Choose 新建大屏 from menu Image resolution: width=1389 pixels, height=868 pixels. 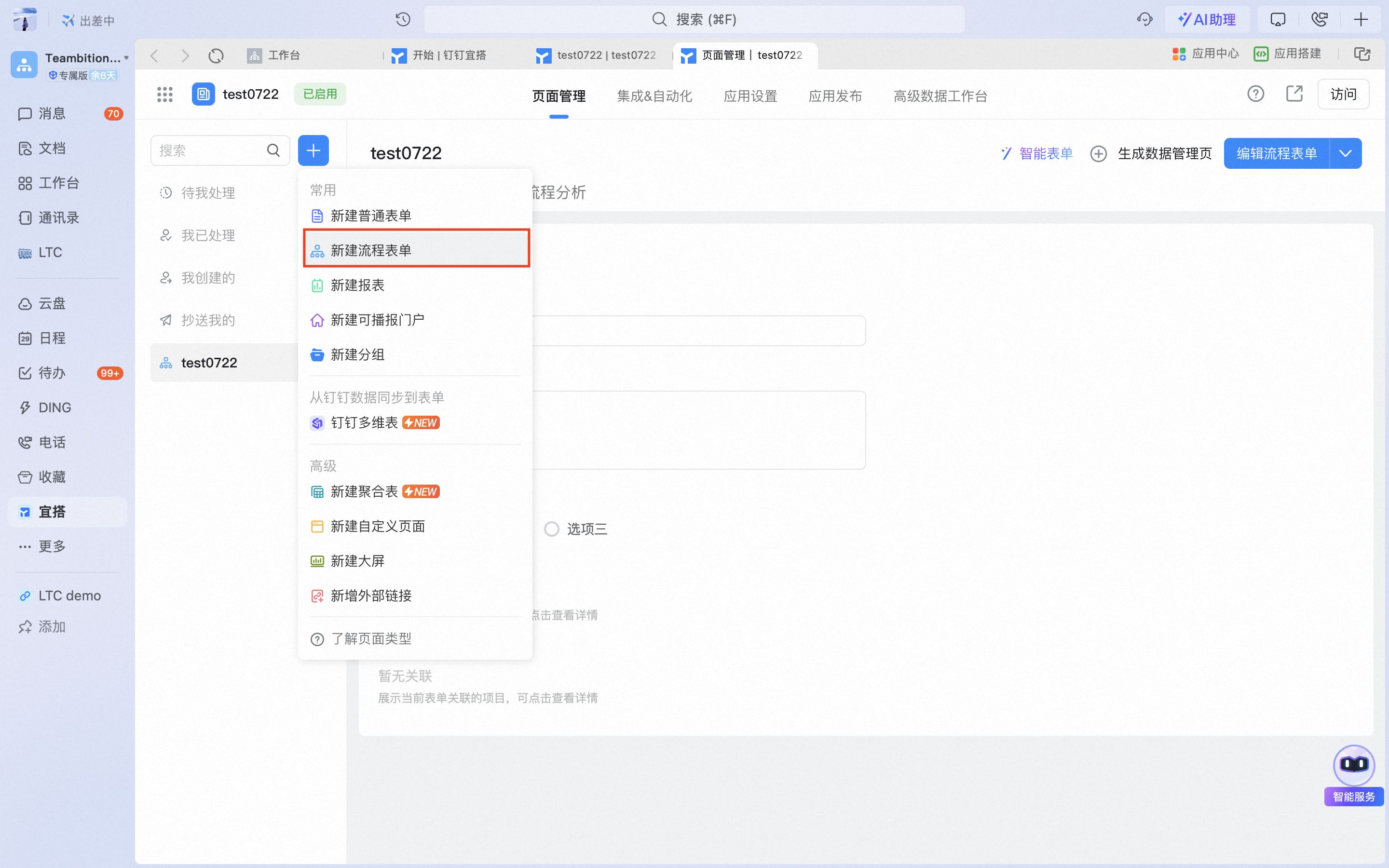coord(416,561)
